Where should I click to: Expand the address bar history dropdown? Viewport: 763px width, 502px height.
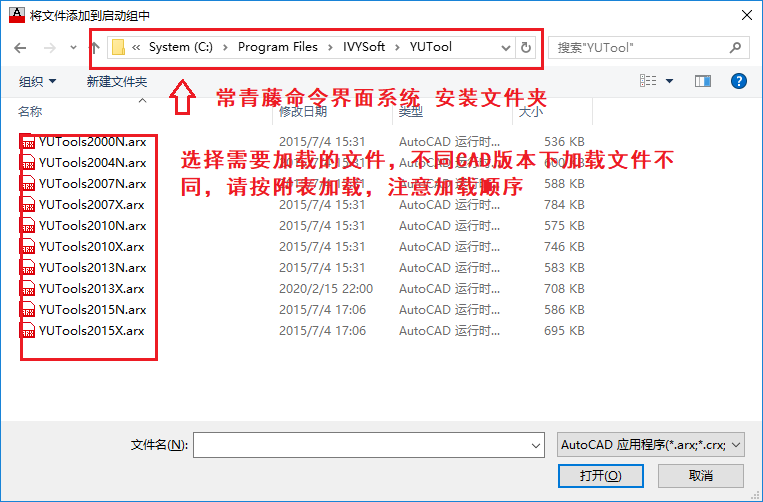506,48
